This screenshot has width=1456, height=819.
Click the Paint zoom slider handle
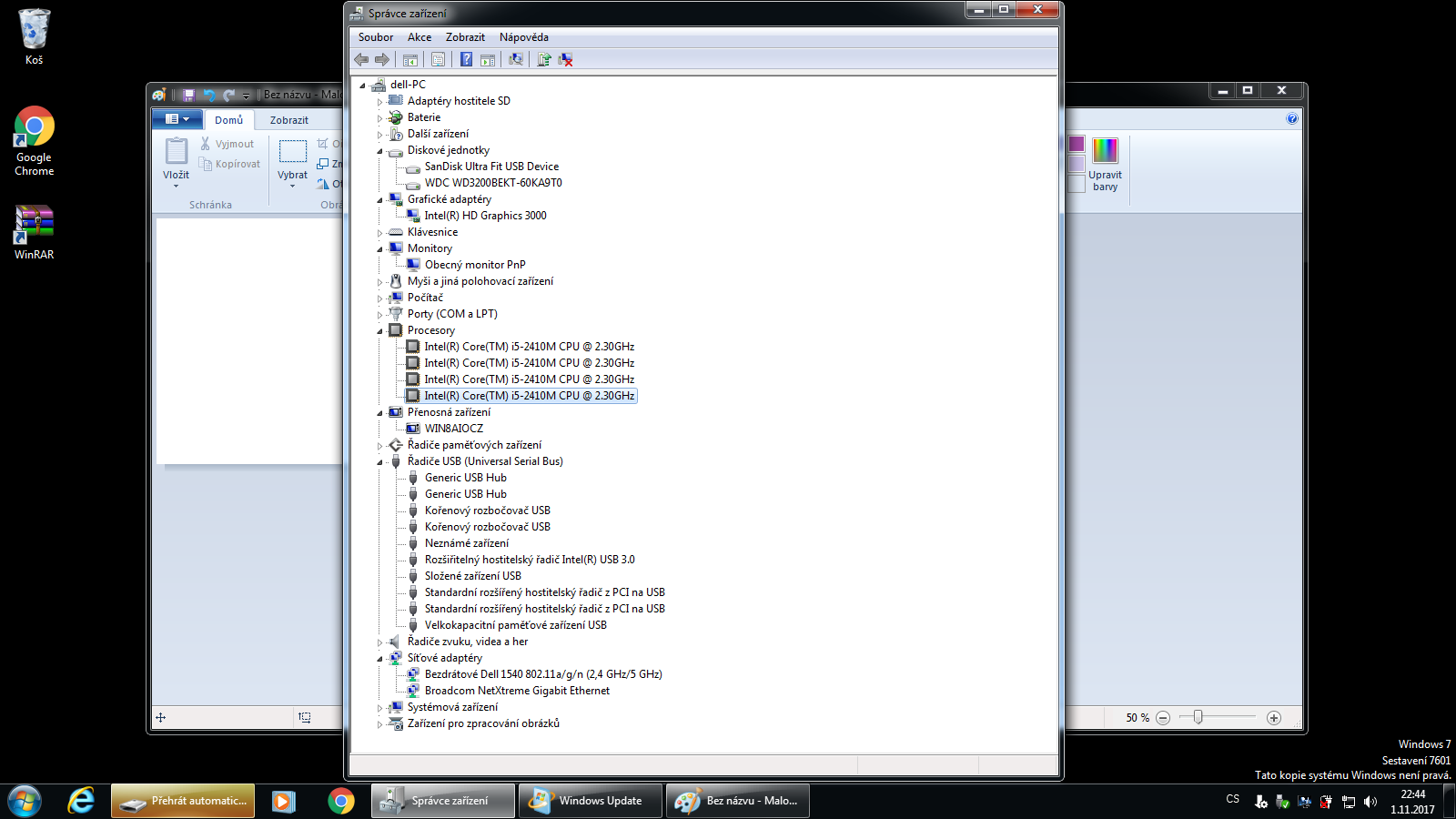point(1198,717)
